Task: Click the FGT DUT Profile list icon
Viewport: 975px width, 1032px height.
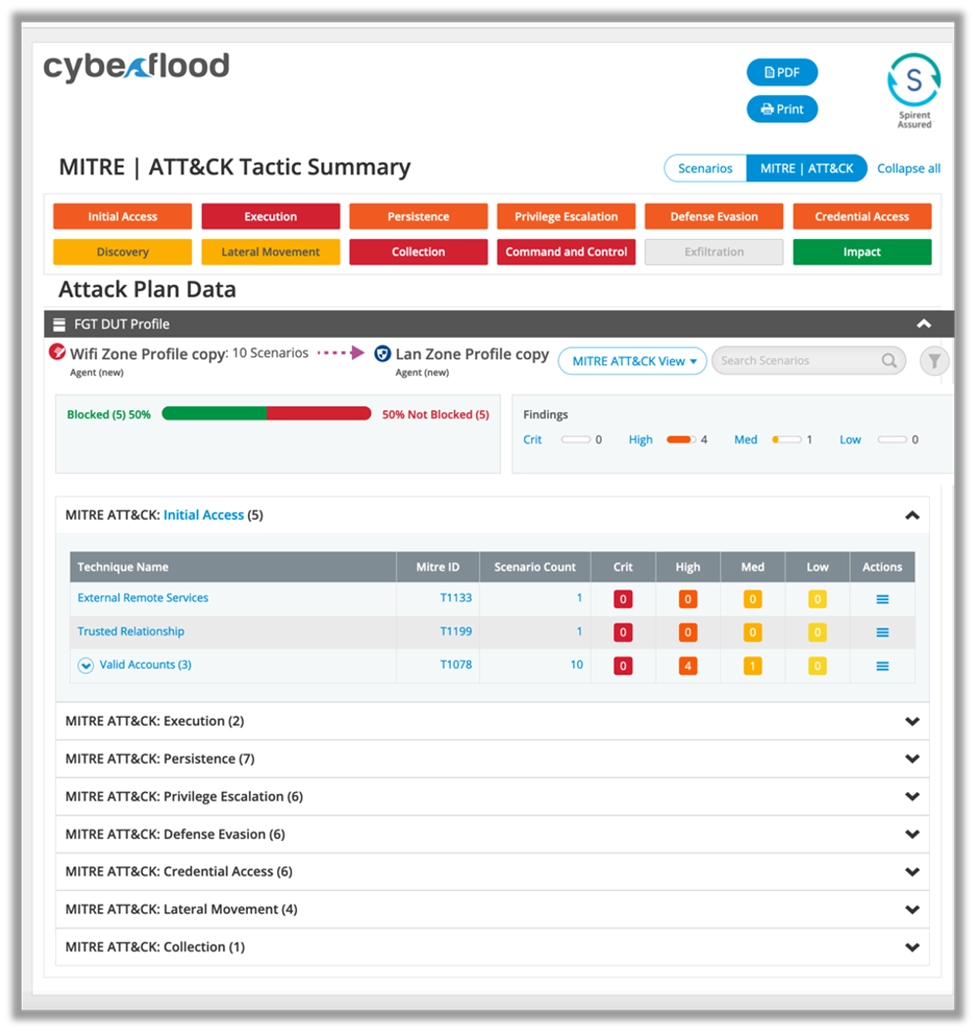Action: 59,324
